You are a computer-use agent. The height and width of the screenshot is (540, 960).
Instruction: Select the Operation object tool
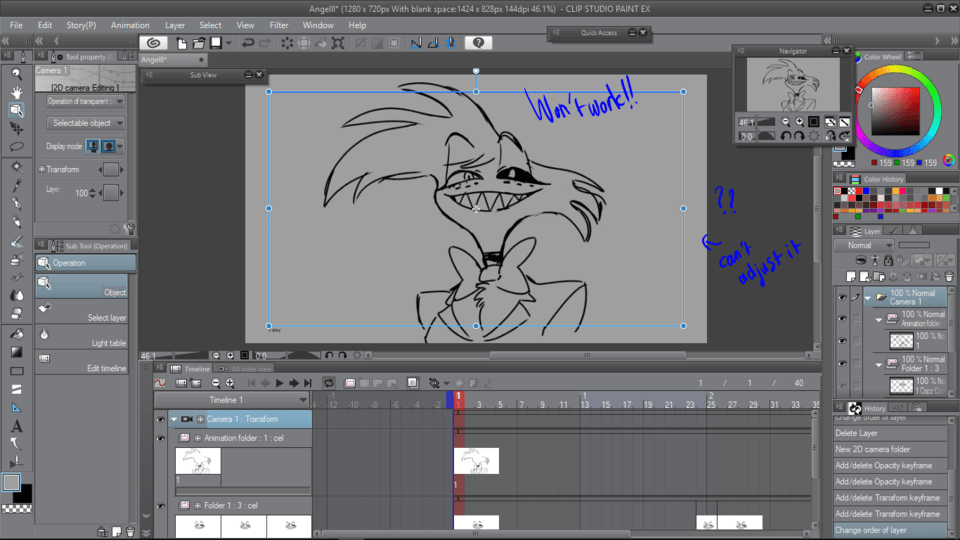tap(17, 110)
